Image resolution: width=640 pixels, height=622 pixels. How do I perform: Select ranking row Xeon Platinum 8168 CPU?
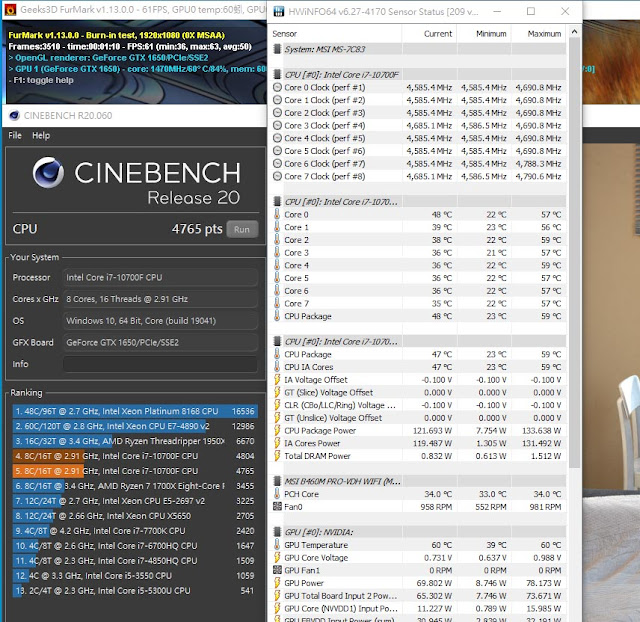pos(135,411)
